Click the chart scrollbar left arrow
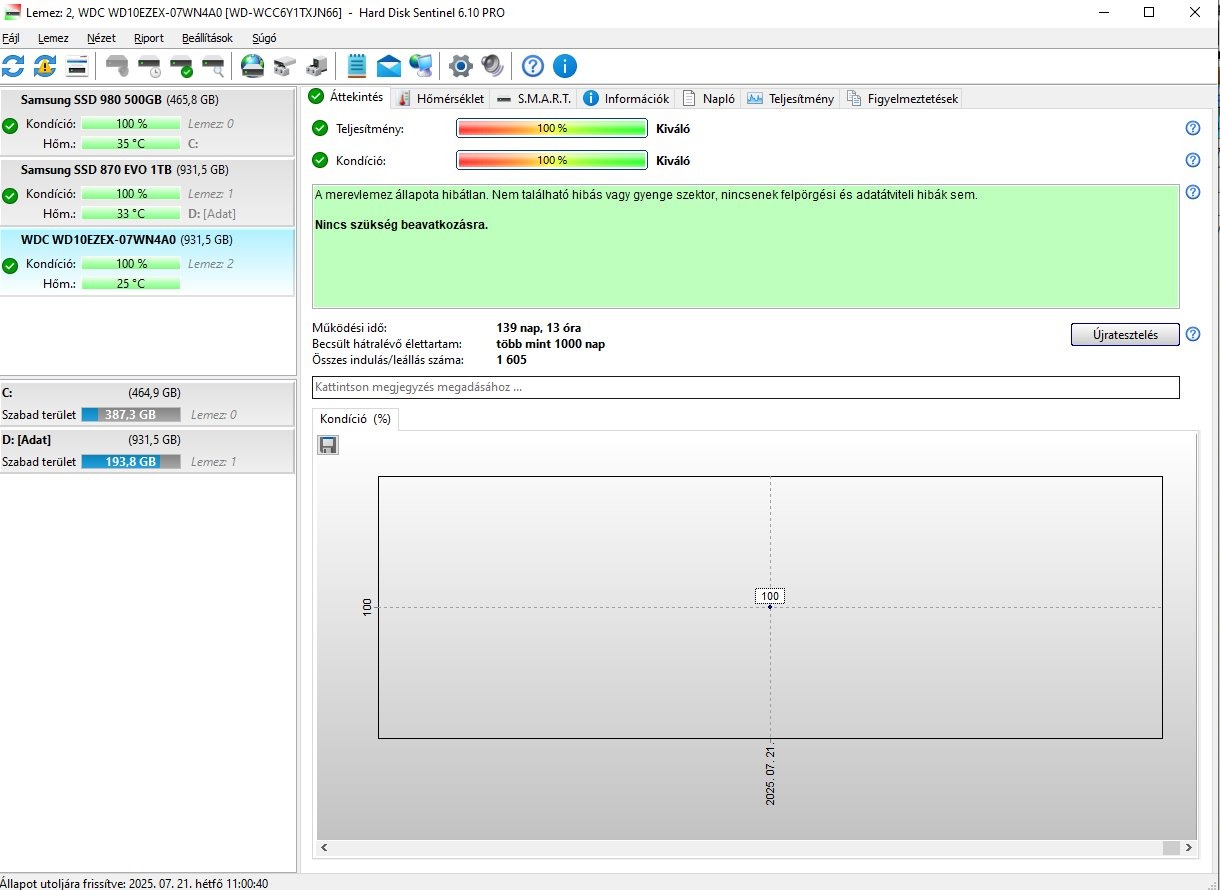1220x890 pixels. (323, 847)
